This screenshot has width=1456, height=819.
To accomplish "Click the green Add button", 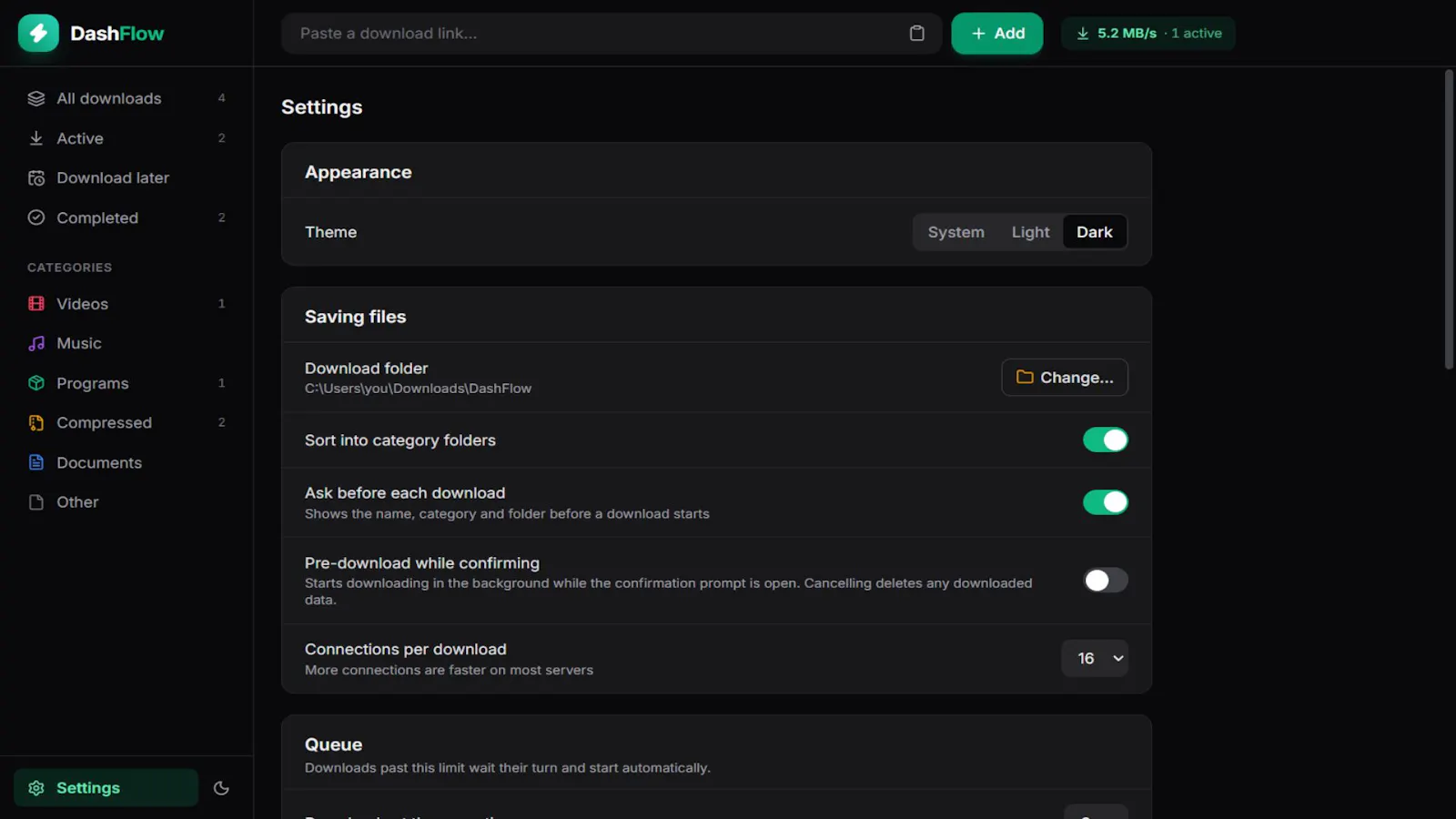I will (x=997, y=34).
